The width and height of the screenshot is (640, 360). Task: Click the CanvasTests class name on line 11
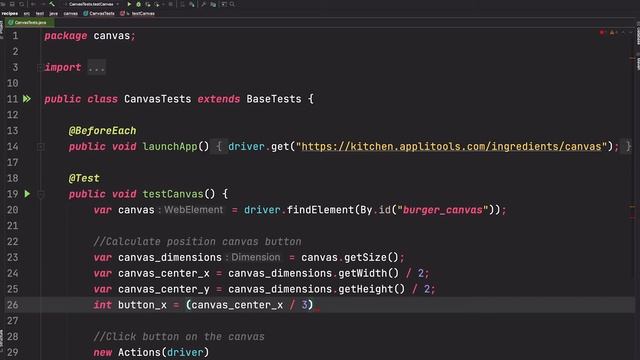pos(158,99)
